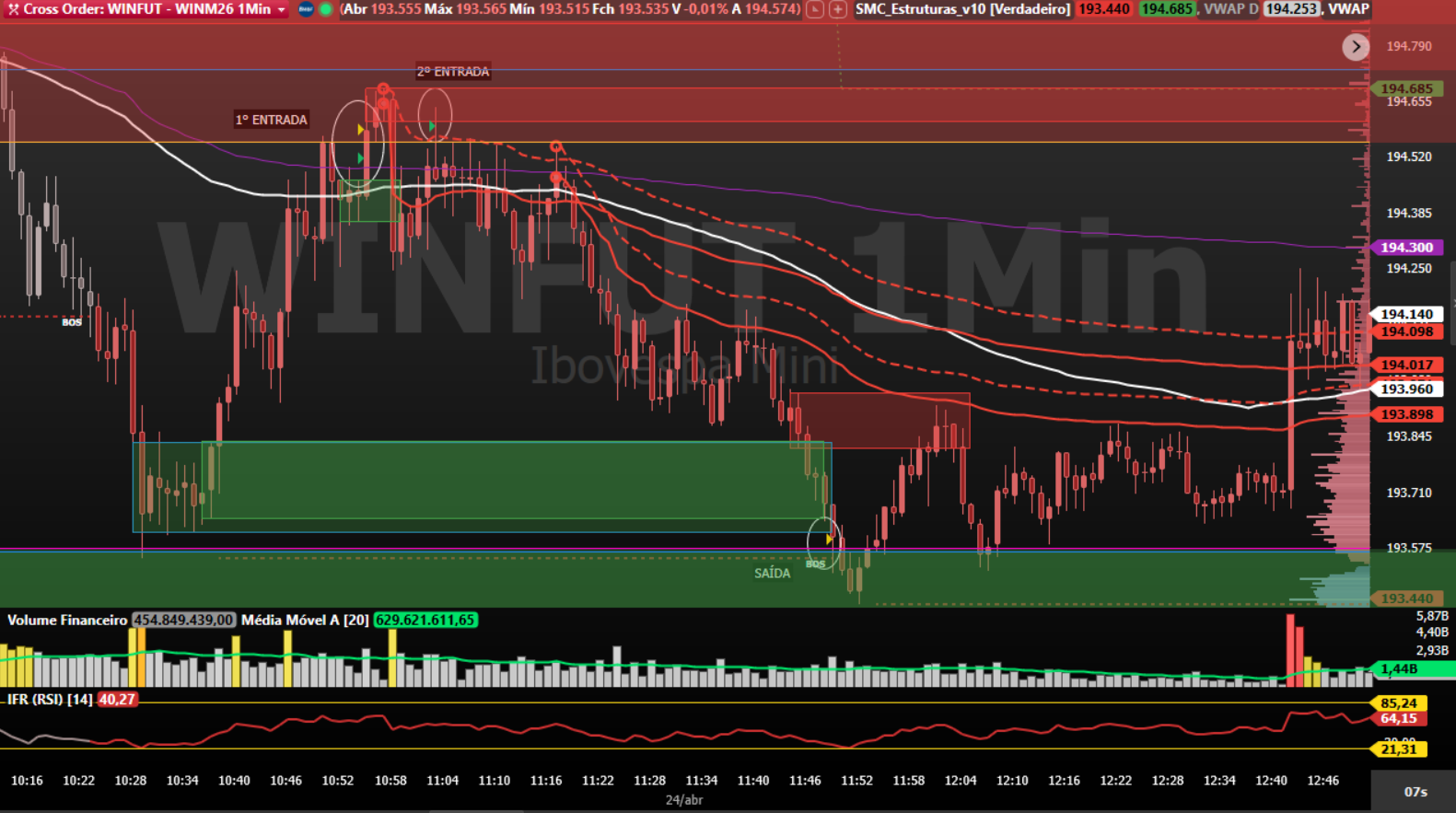The width and height of the screenshot is (1456, 813).
Task: Click the green connection status indicator
Action: (x=325, y=9)
